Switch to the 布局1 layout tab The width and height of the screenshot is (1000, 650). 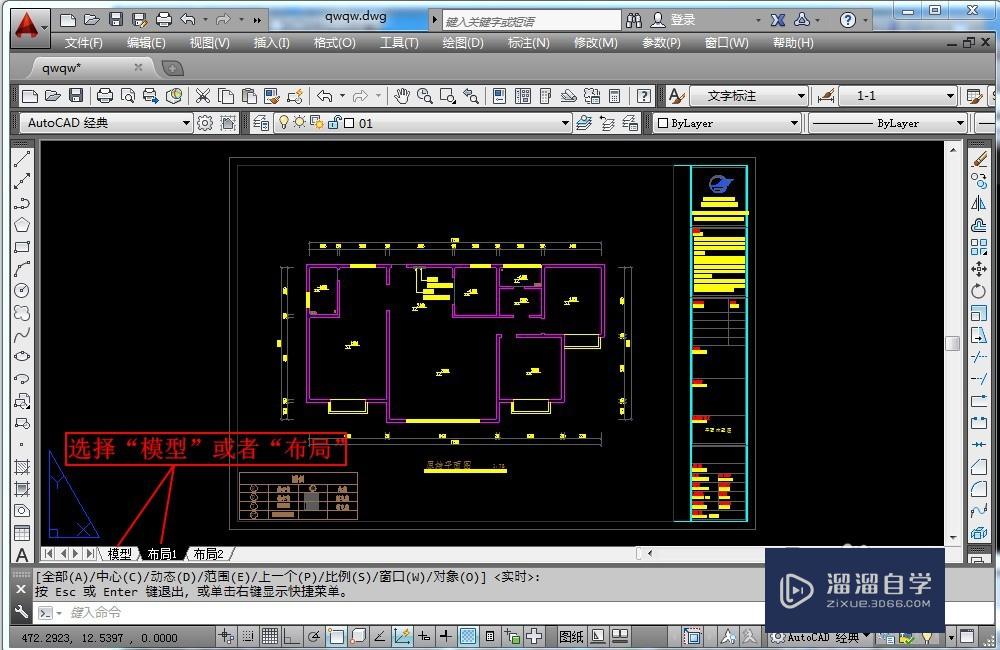point(161,554)
